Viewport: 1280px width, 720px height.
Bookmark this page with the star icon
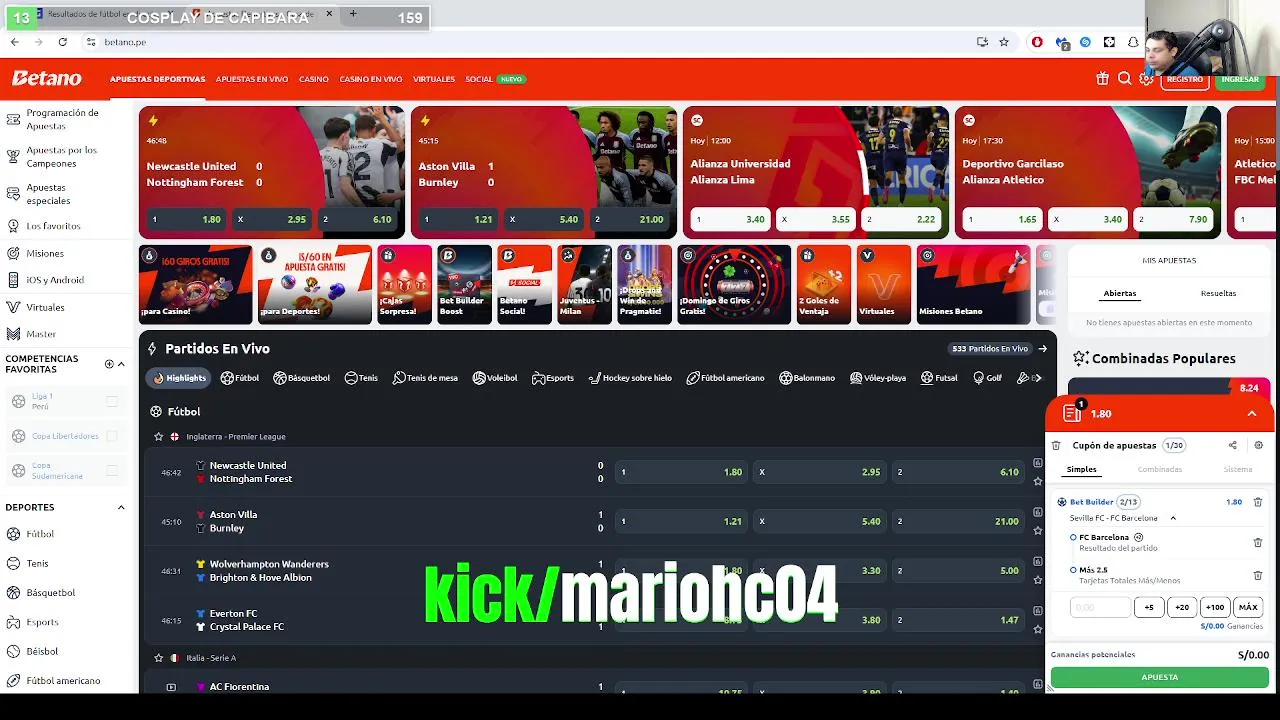(x=1004, y=42)
